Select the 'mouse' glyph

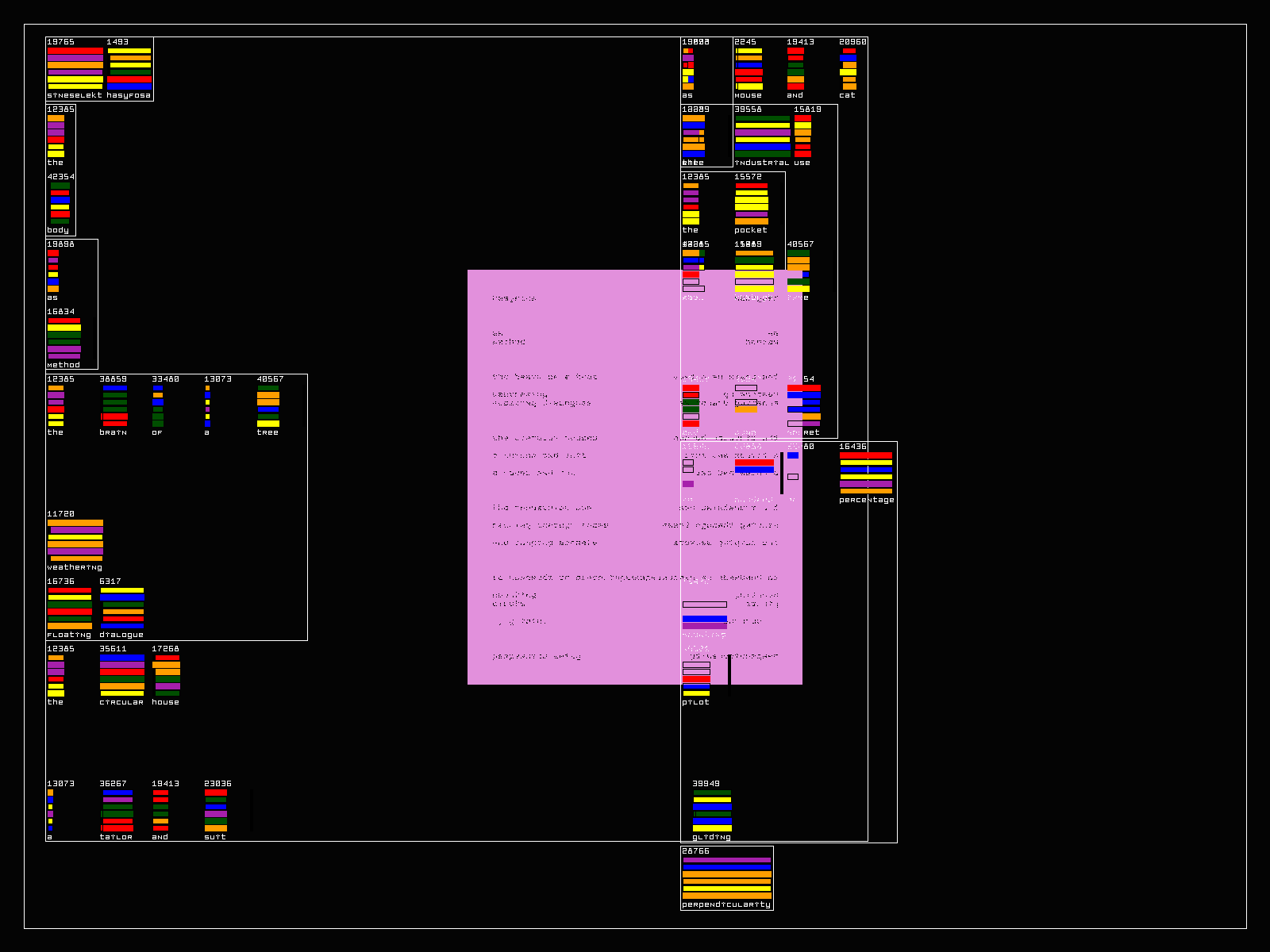749,68
